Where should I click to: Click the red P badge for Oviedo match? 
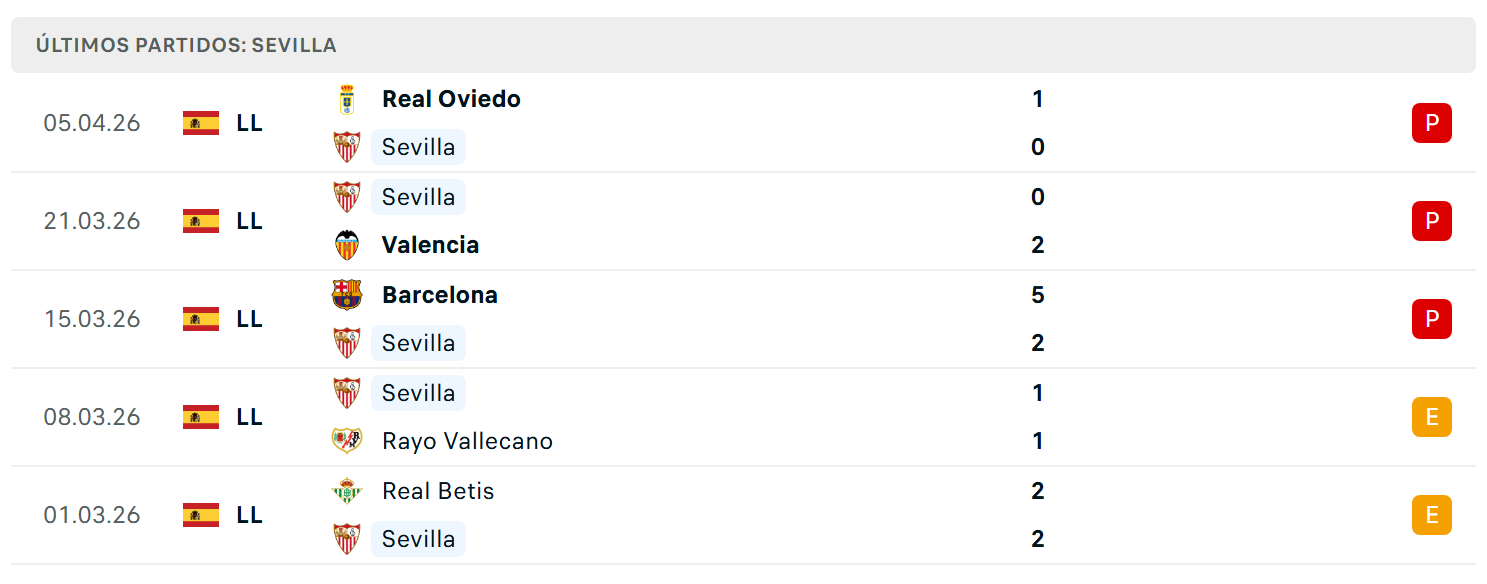point(1431,123)
